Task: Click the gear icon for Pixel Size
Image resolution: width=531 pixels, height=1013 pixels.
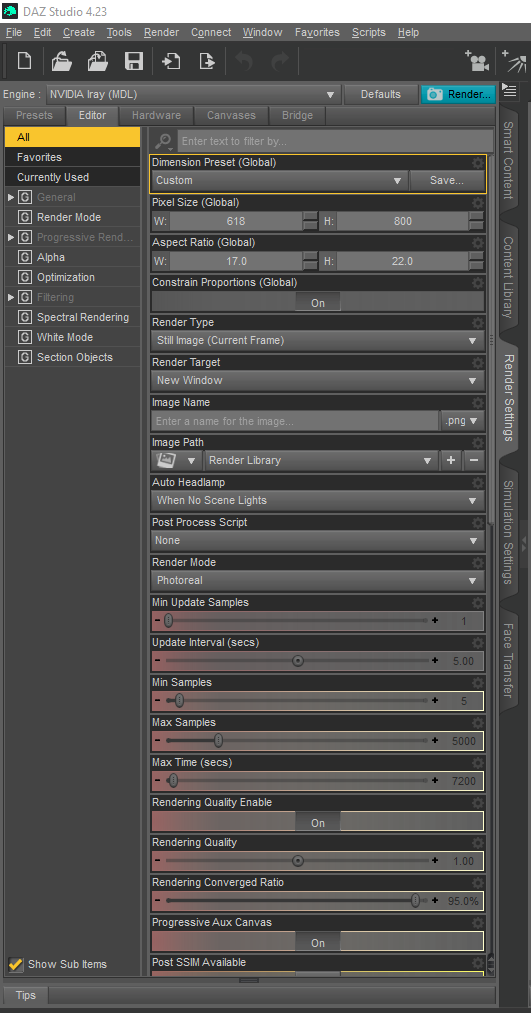Action: pyautogui.click(x=477, y=203)
